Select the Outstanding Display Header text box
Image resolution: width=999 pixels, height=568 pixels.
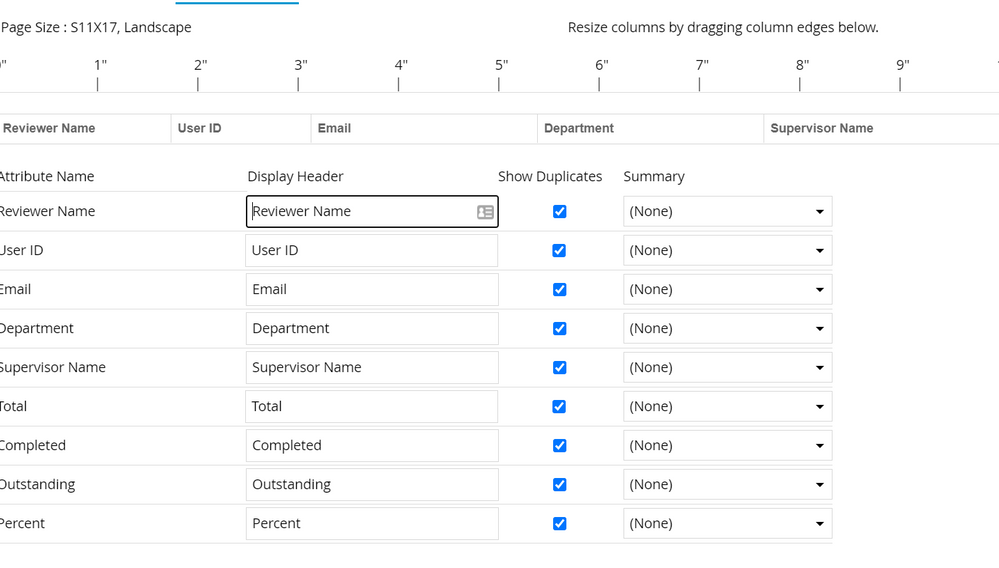pyautogui.click(x=372, y=485)
